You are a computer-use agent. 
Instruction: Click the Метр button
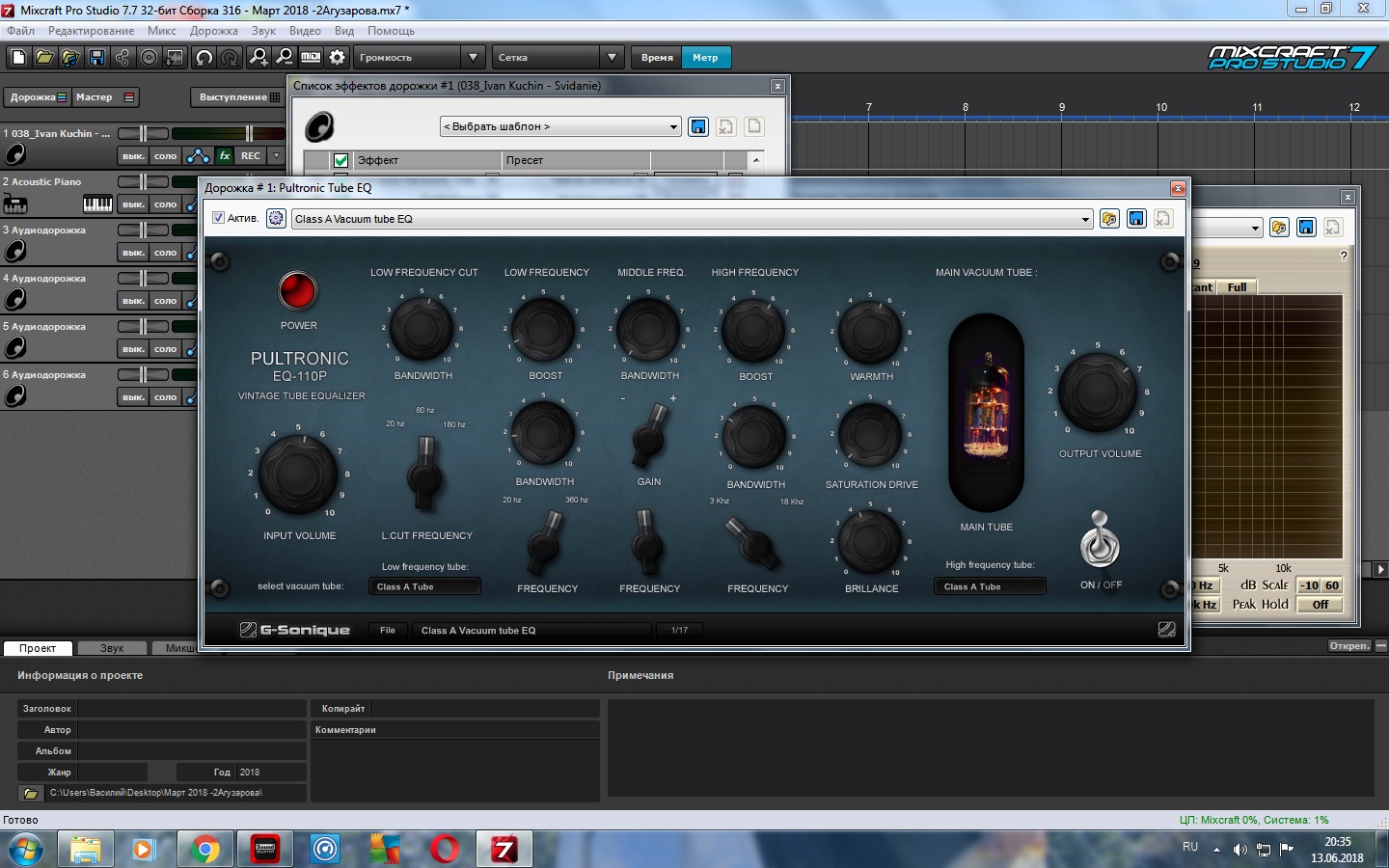[x=705, y=58]
